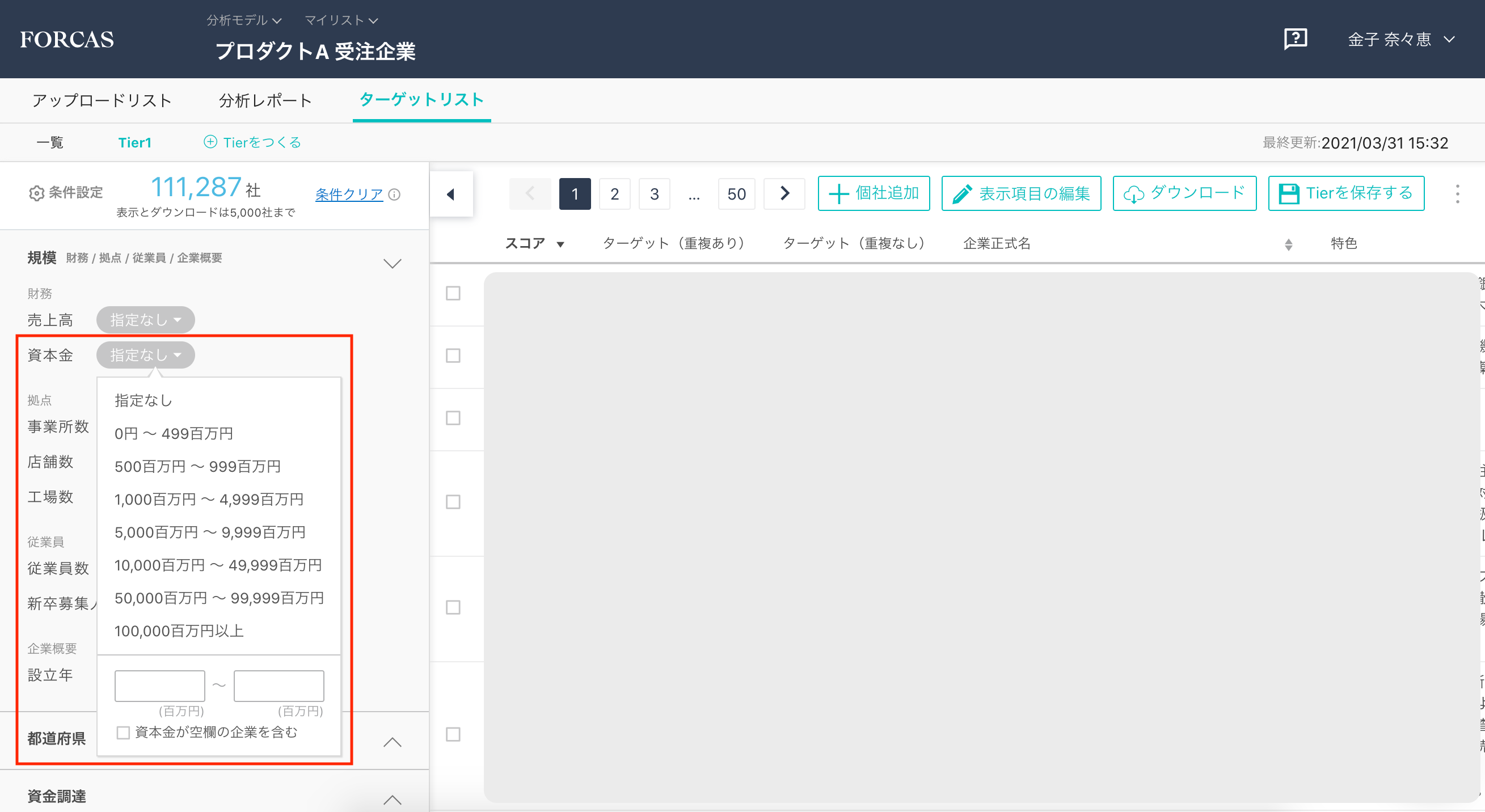
Task: Open the vertical three-dot more menu
Action: 1457,193
